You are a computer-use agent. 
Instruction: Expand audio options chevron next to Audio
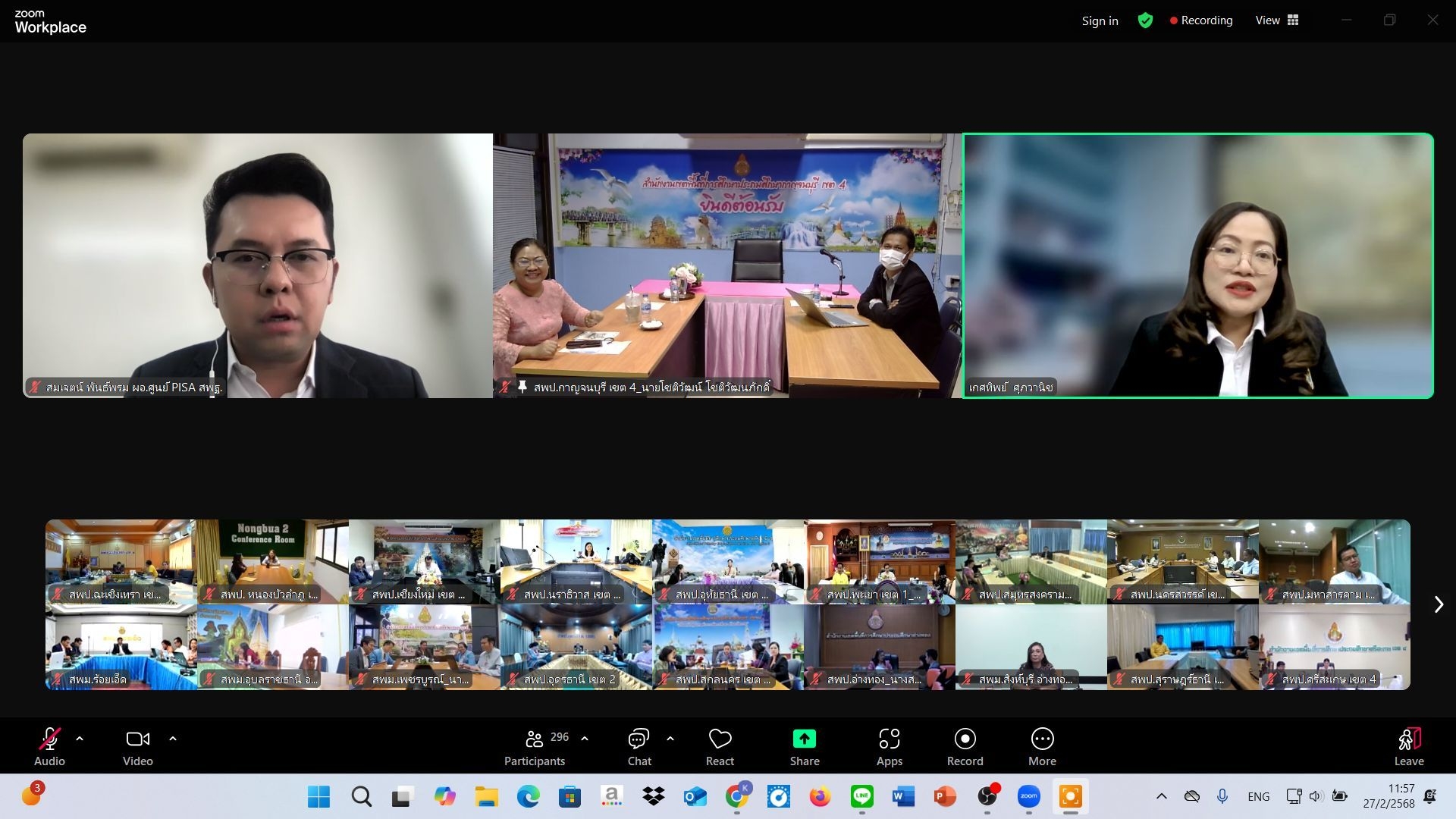coord(80,738)
